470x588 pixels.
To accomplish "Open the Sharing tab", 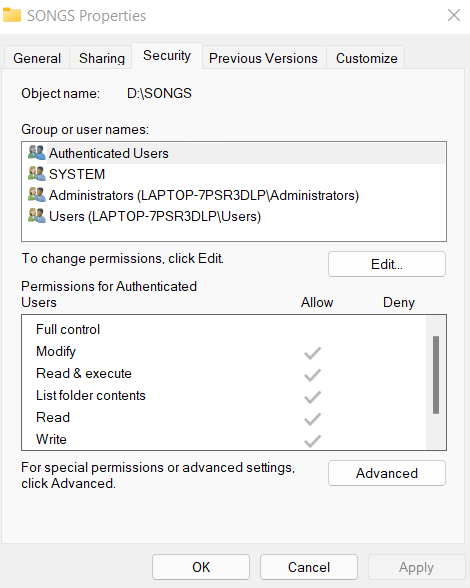I will click(x=101, y=58).
